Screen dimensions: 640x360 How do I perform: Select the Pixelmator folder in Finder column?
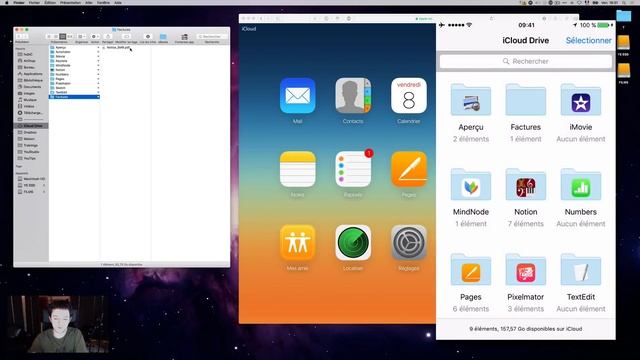click(74, 83)
